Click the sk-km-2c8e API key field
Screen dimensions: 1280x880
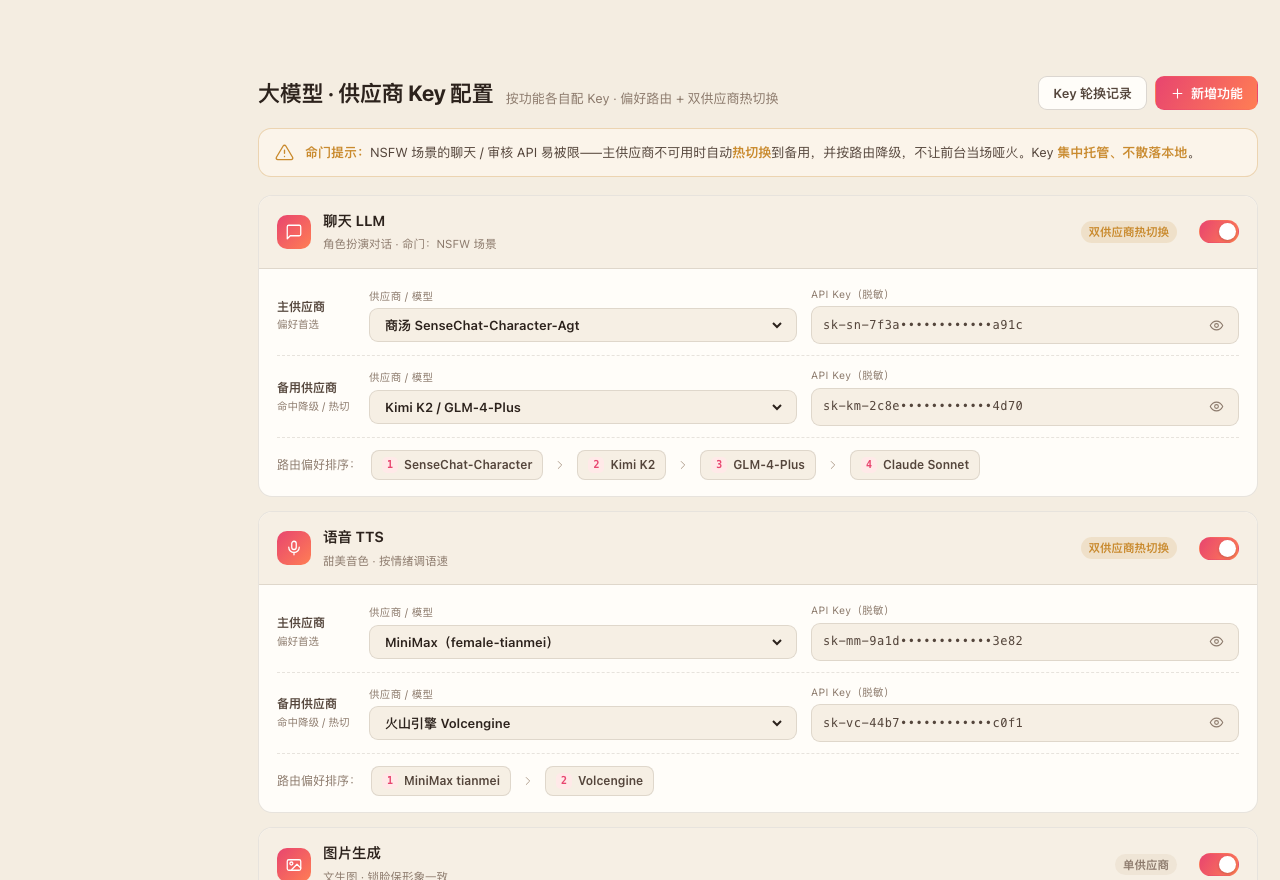(x=1025, y=407)
